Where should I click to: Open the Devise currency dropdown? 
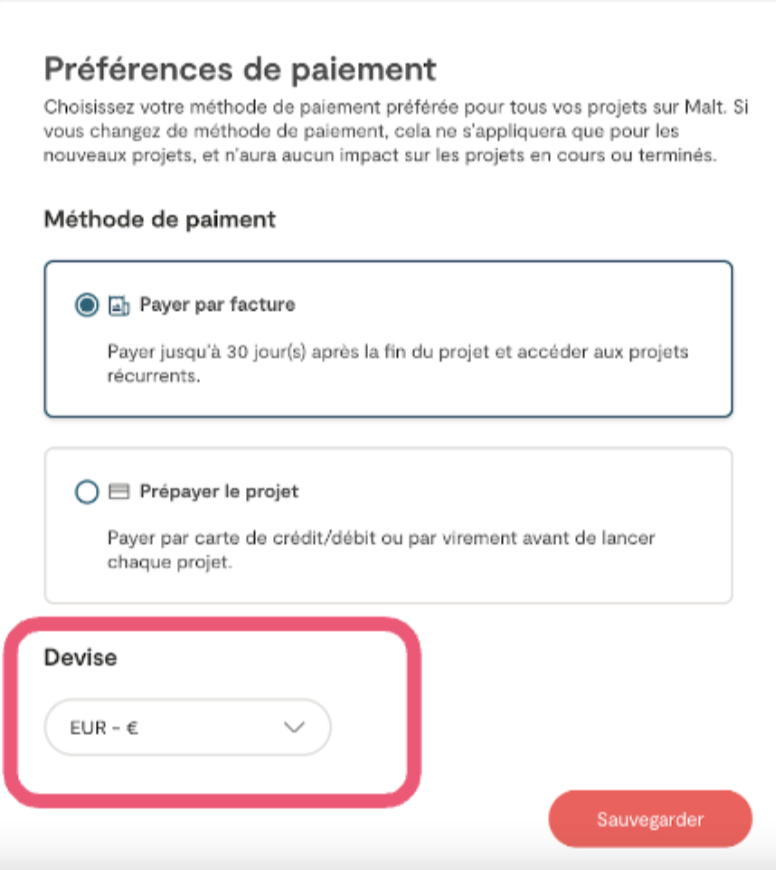point(187,728)
